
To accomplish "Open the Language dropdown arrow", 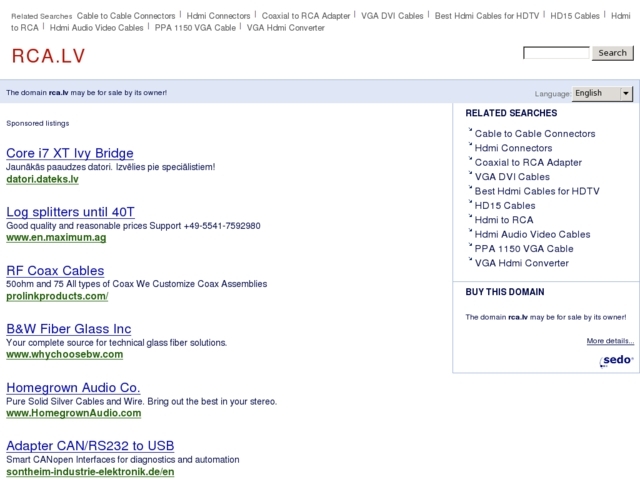I will point(626,93).
